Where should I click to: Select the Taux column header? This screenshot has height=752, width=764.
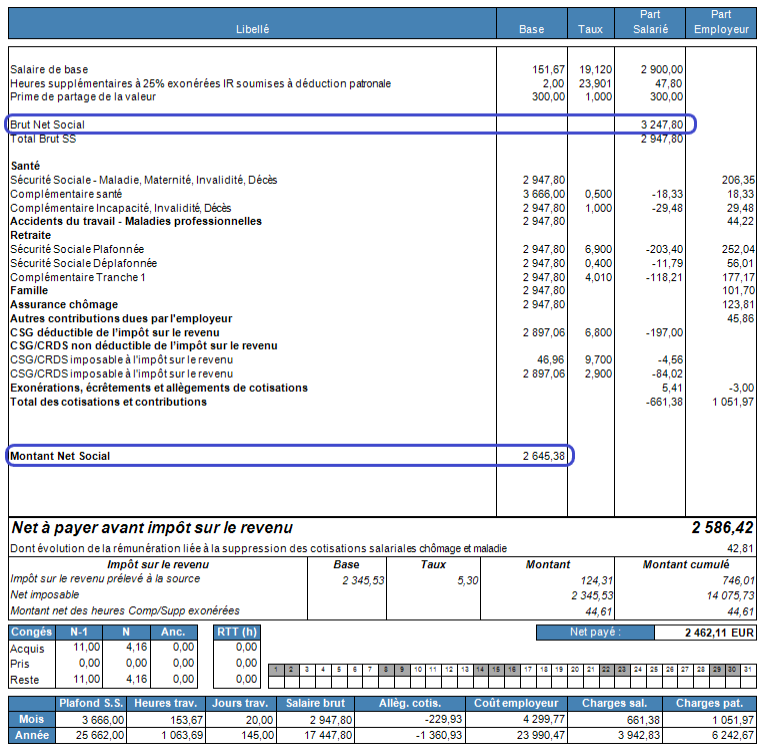click(590, 29)
